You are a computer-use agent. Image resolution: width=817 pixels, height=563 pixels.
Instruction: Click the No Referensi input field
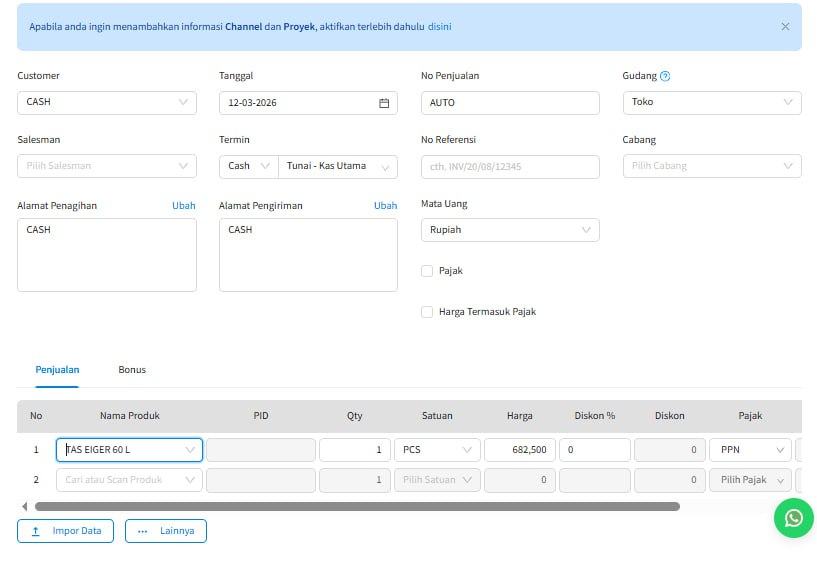coord(510,166)
